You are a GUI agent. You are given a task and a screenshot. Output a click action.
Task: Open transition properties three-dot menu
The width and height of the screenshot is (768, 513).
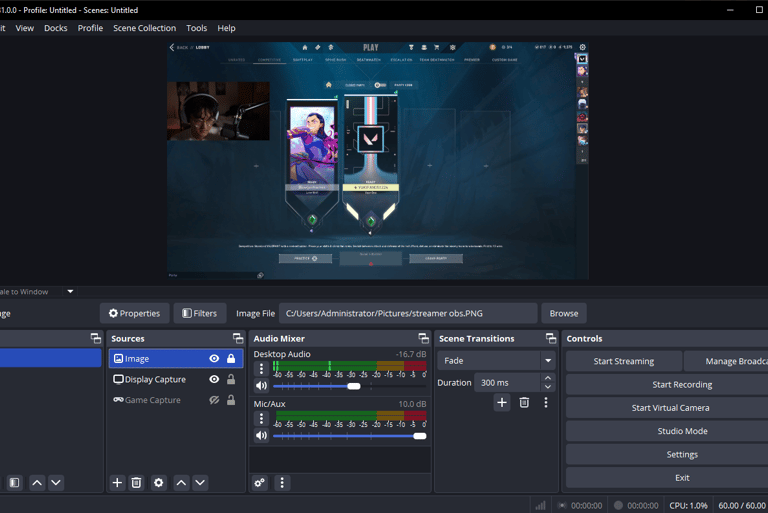pyautogui.click(x=546, y=403)
